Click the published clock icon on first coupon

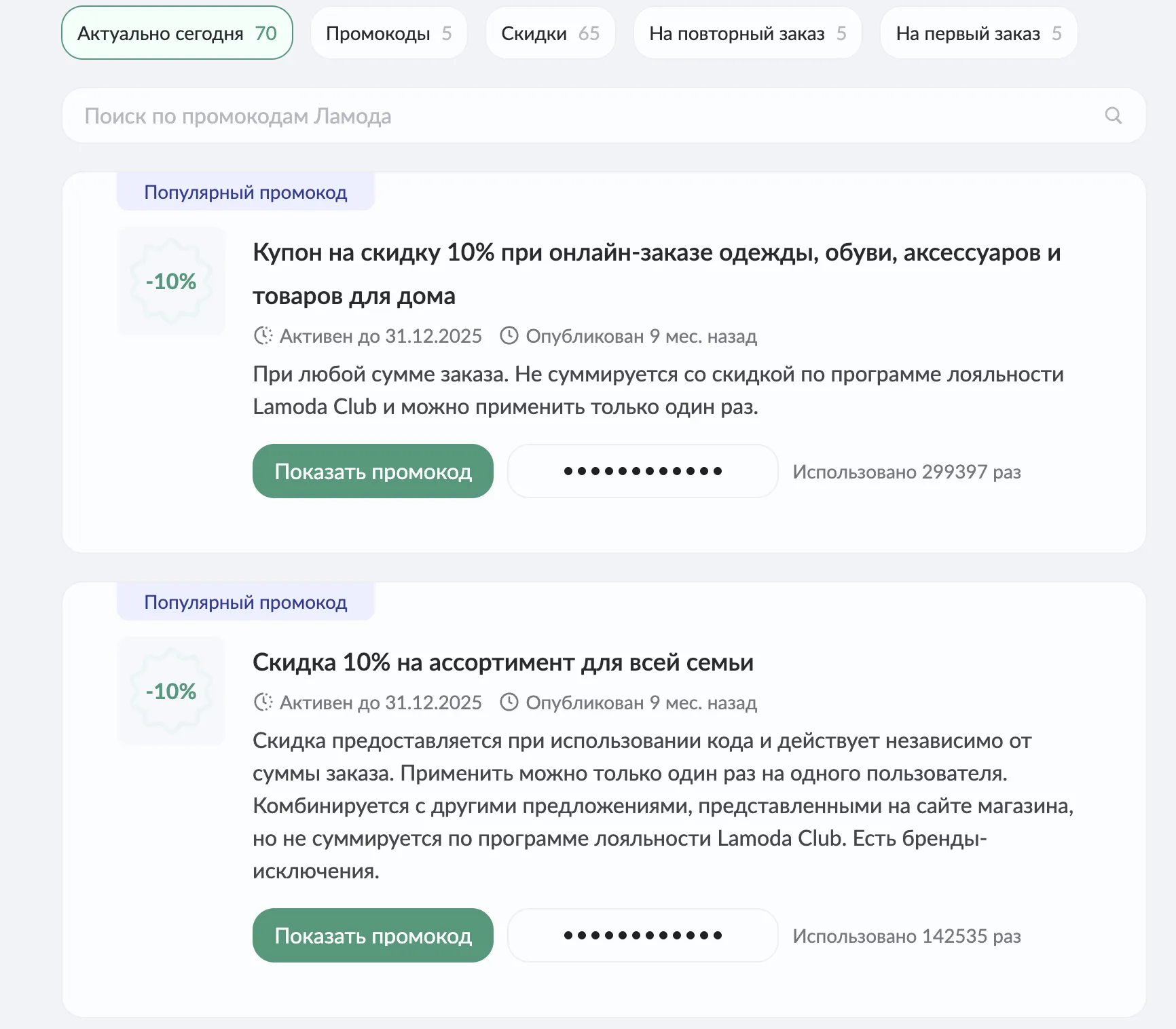(x=509, y=336)
